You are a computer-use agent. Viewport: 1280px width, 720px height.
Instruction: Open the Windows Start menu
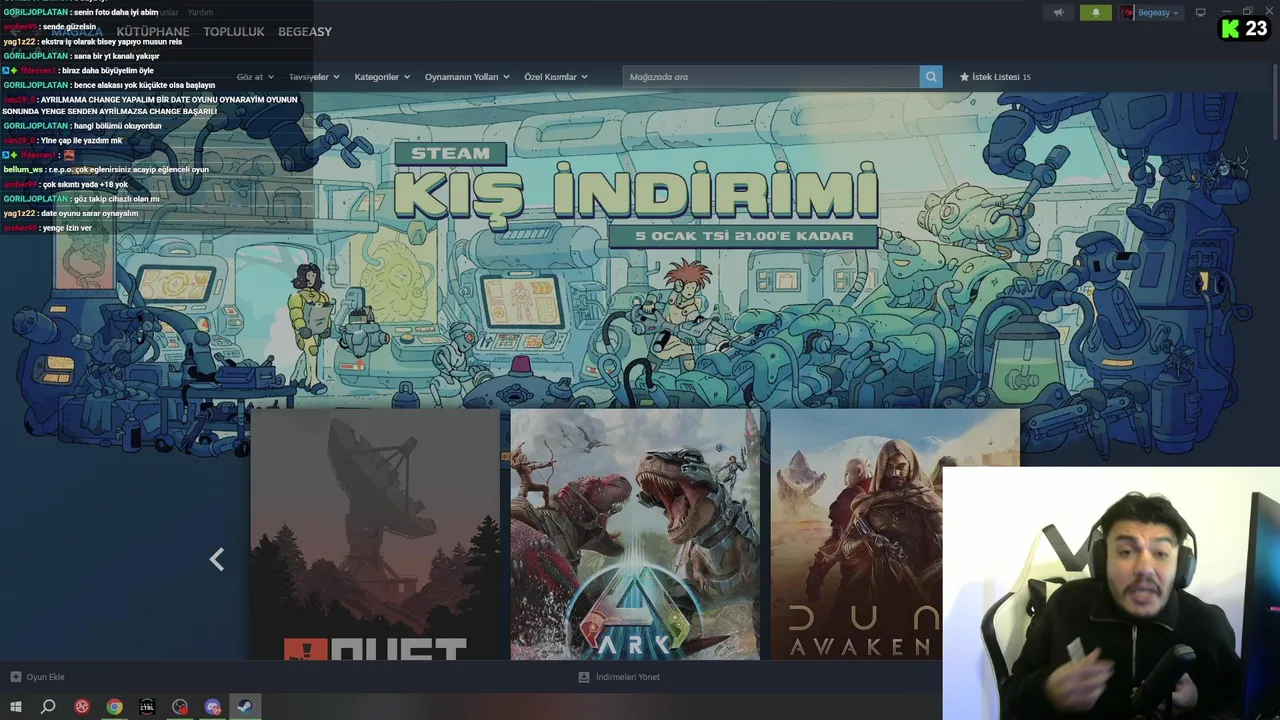coord(15,707)
